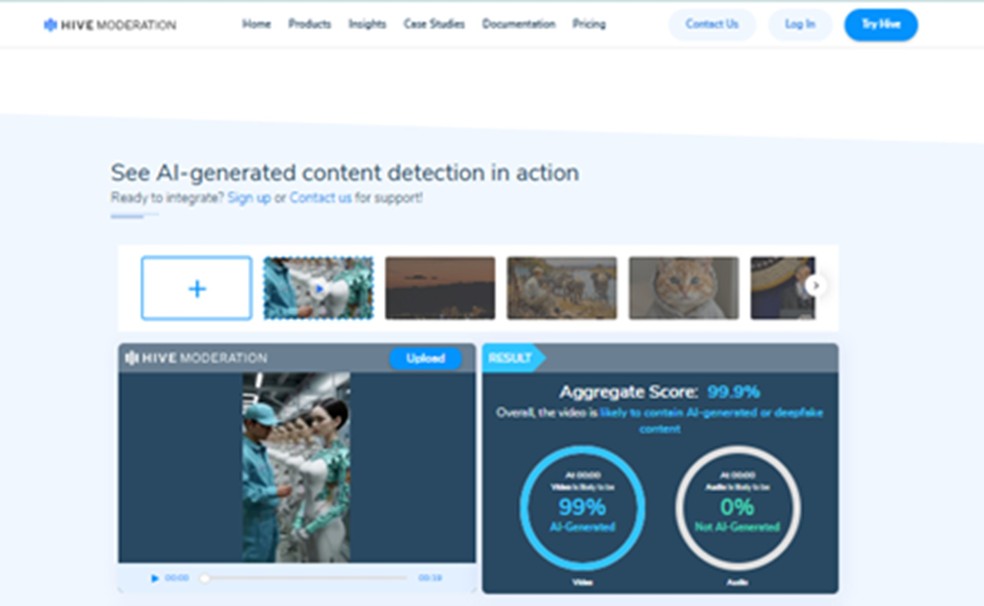
Task: Click the Upload button in the player
Action: click(x=425, y=358)
